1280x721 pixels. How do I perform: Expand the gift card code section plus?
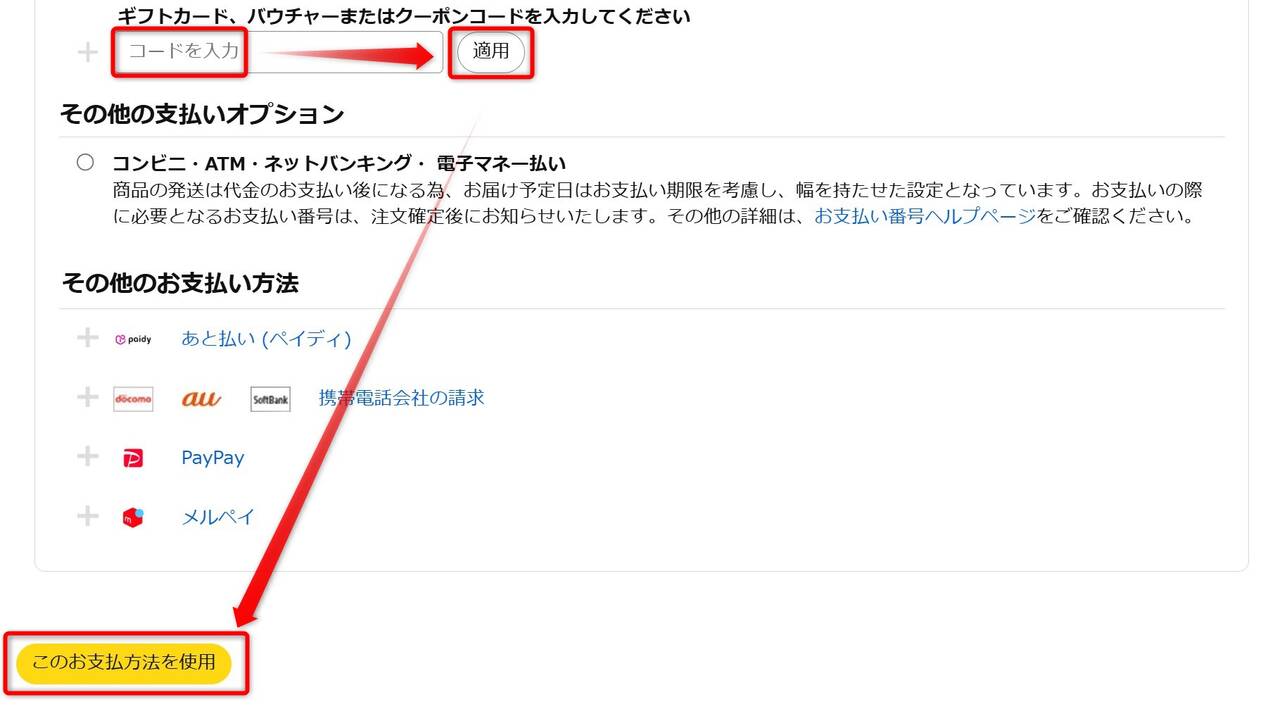(88, 52)
